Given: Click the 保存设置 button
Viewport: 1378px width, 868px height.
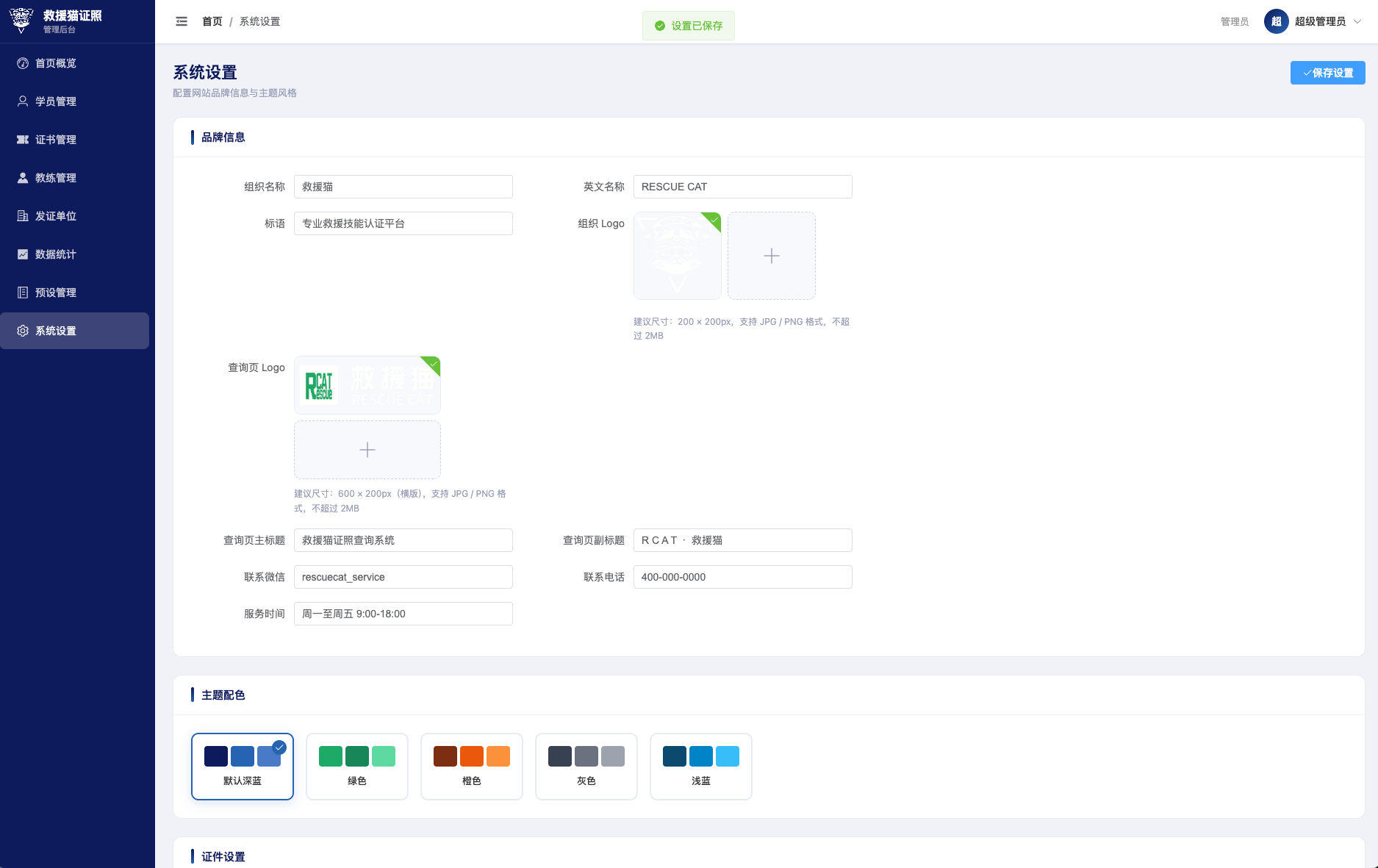Looking at the screenshot, I should pyautogui.click(x=1327, y=73).
